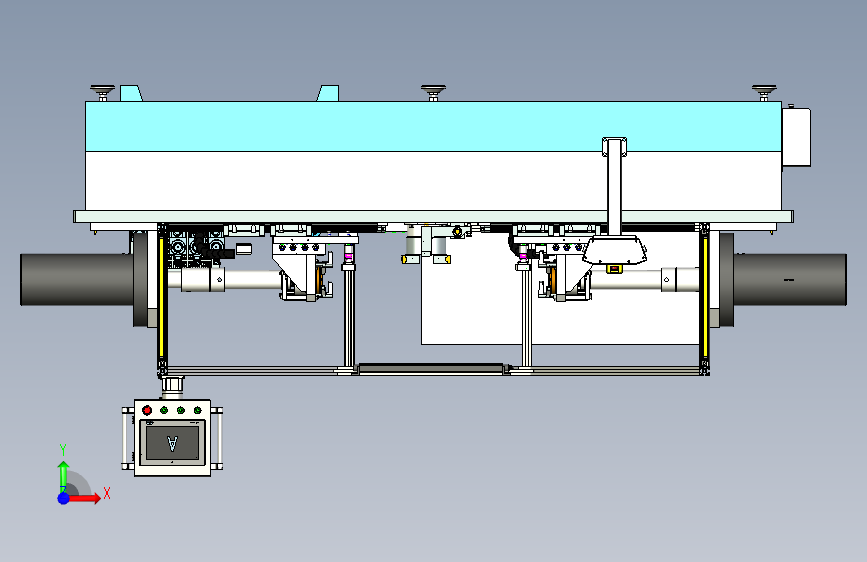Viewport: 867px width, 562px height.
Task: Click the green Y axis arrow of the triad
Action: 64,477
